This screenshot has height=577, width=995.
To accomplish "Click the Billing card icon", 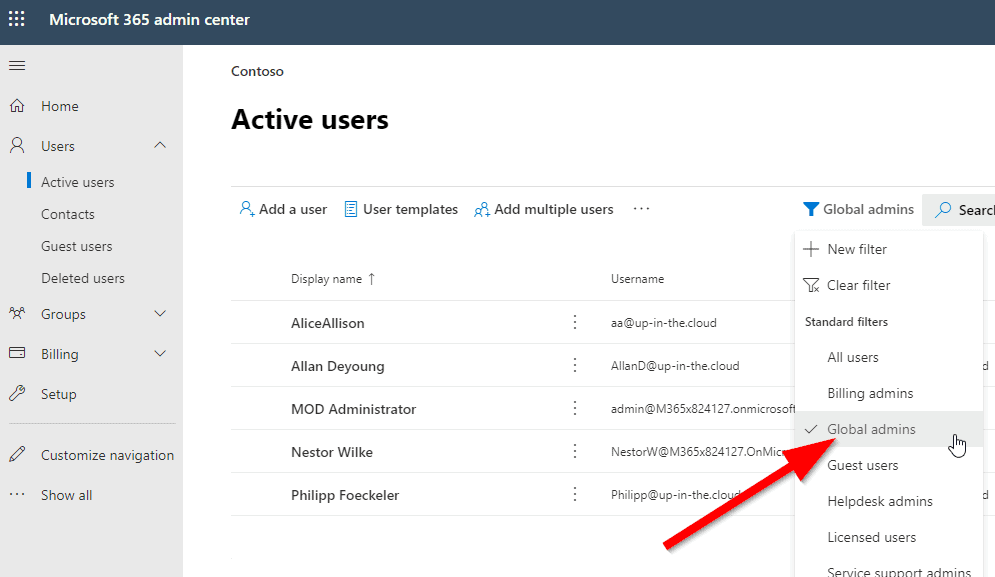I will [x=17, y=353].
